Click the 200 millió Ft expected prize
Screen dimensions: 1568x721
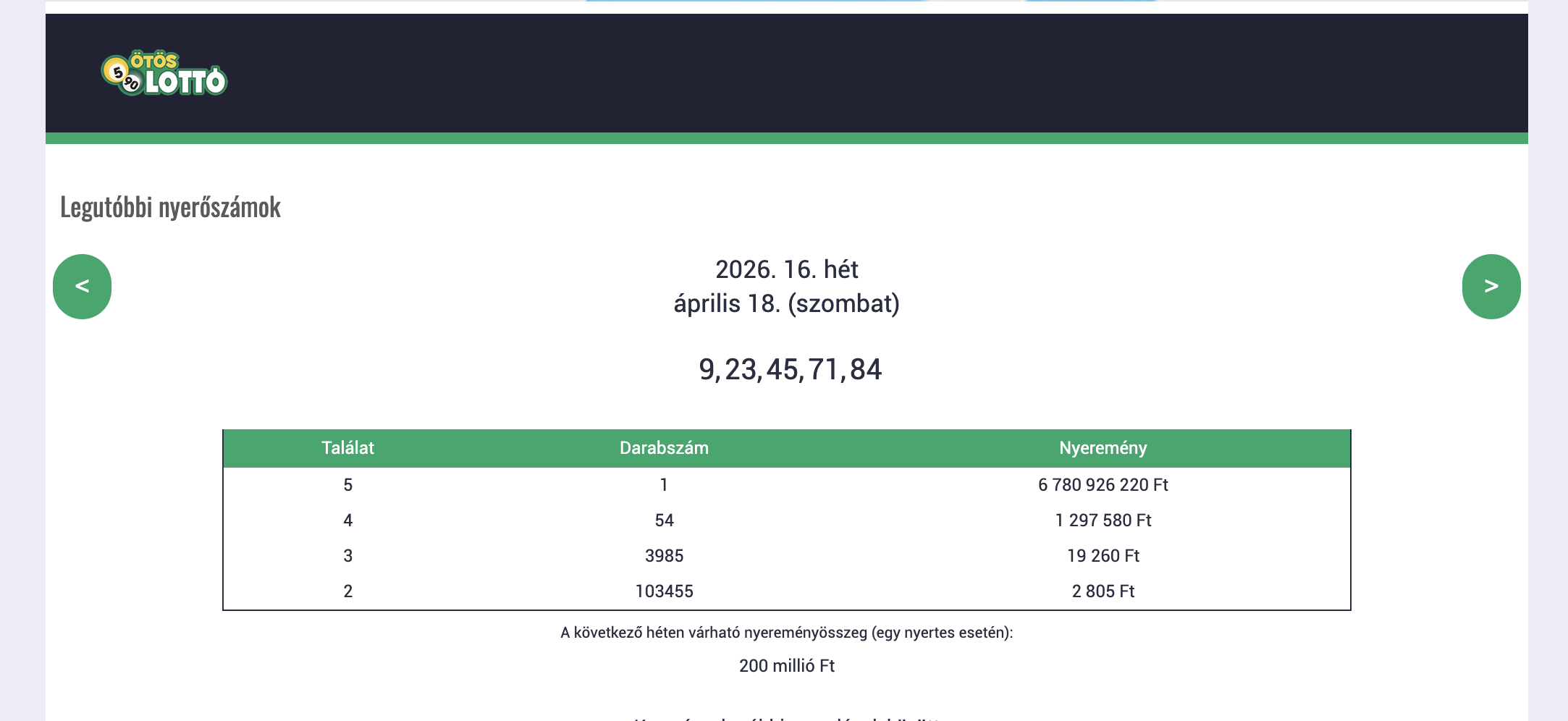(x=786, y=666)
